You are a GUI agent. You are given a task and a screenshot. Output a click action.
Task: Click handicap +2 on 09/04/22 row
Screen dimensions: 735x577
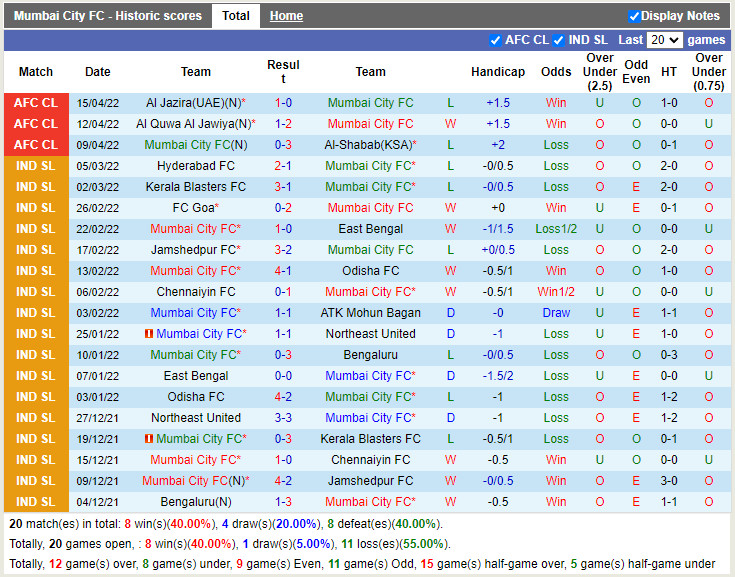pos(498,145)
